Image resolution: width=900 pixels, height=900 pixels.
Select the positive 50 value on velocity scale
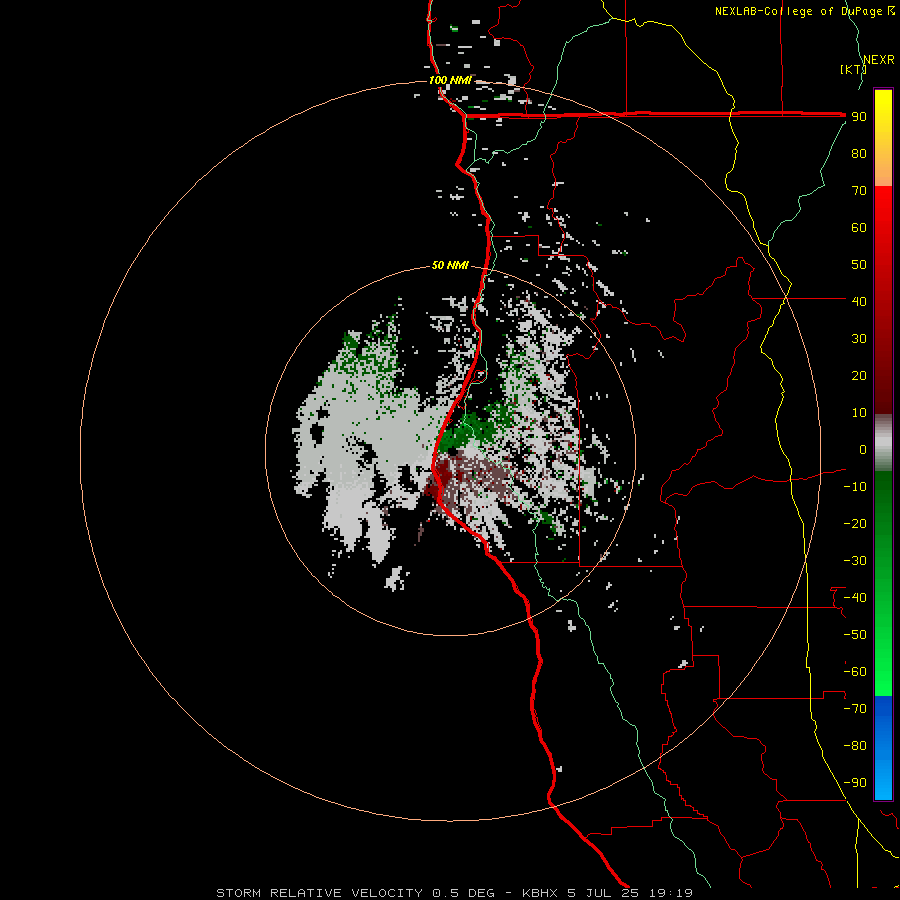point(859,265)
